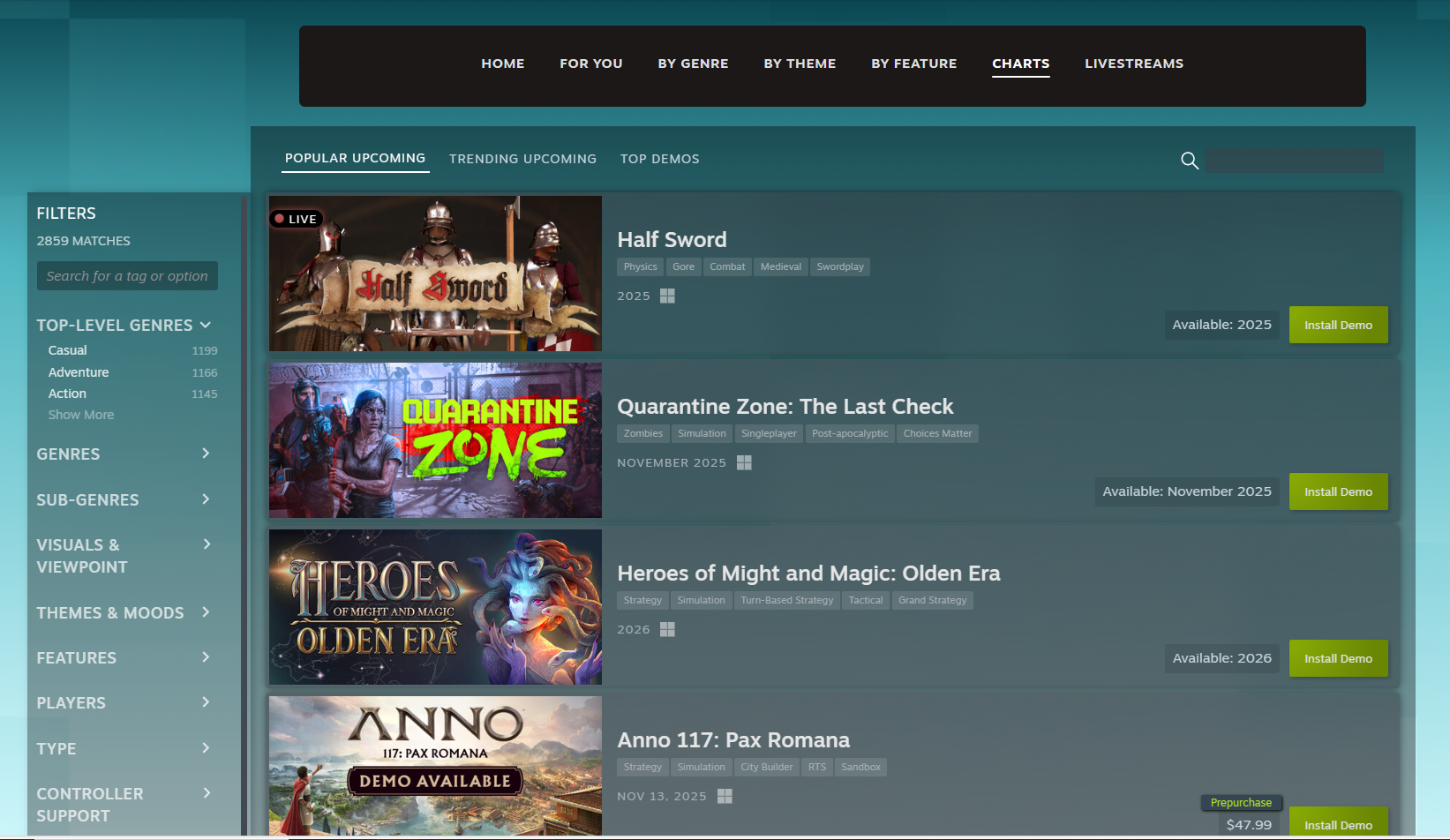
Task: Click the LIVE badge on Half Sword thumbnail
Action: 296,219
